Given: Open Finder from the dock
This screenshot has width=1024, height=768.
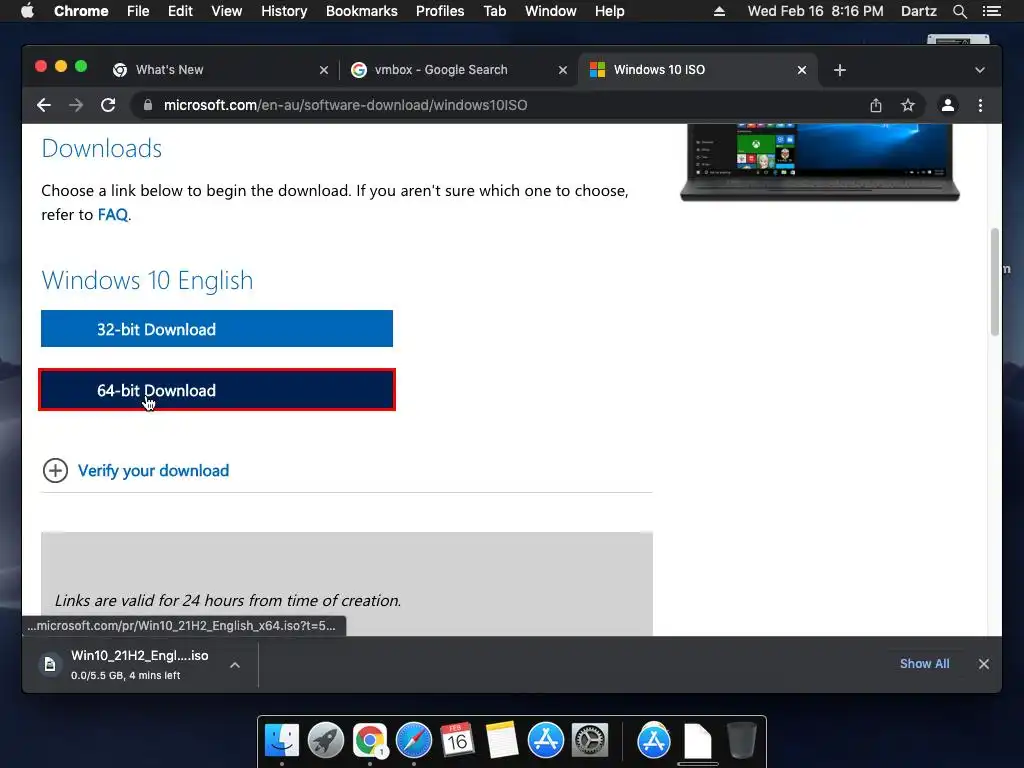Looking at the screenshot, I should point(281,741).
